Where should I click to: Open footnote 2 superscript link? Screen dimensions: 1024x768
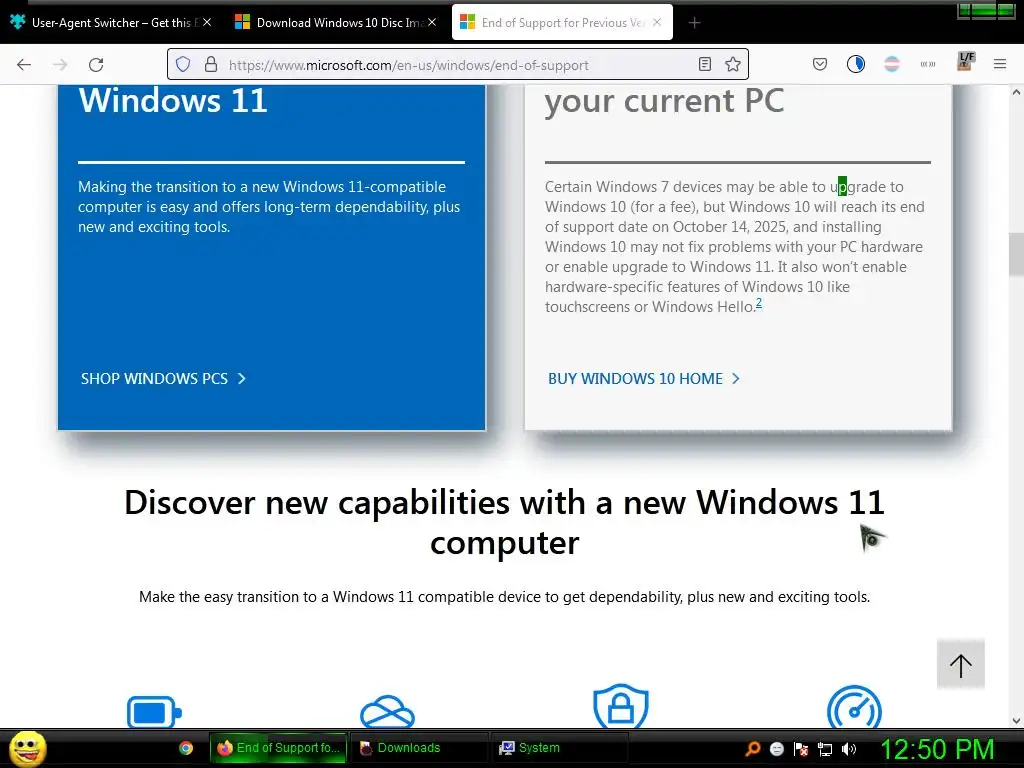pyautogui.click(x=759, y=303)
